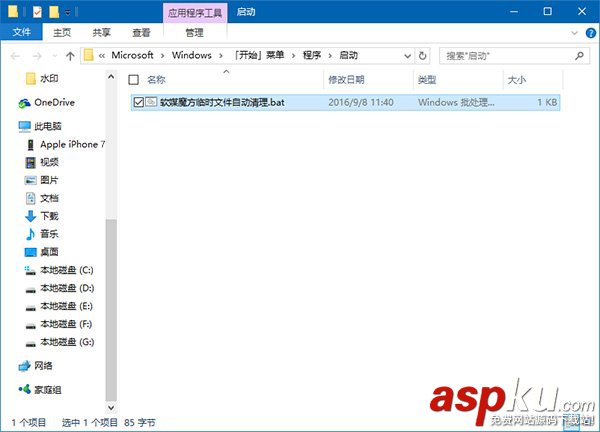Open the 文件 menu
This screenshot has width=600, height=432.
tap(21, 32)
